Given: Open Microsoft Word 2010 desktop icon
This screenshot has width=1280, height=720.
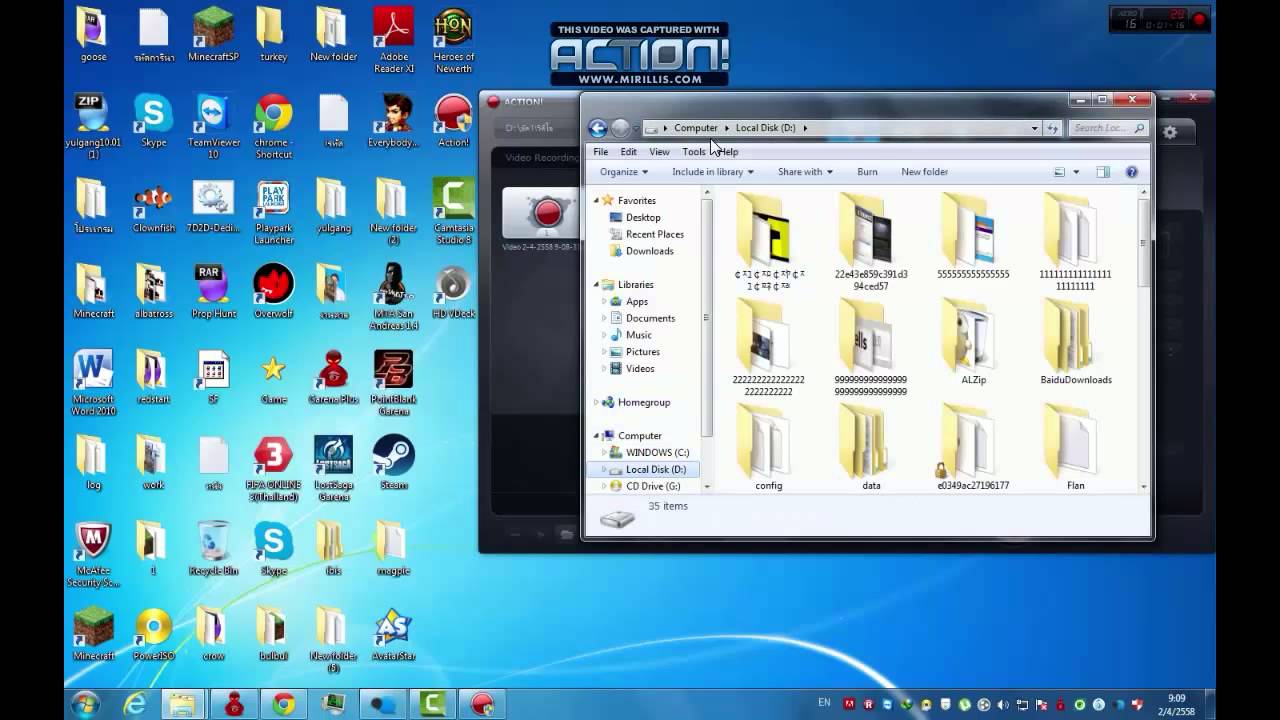Looking at the screenshot, I should (x=93, y=383).
